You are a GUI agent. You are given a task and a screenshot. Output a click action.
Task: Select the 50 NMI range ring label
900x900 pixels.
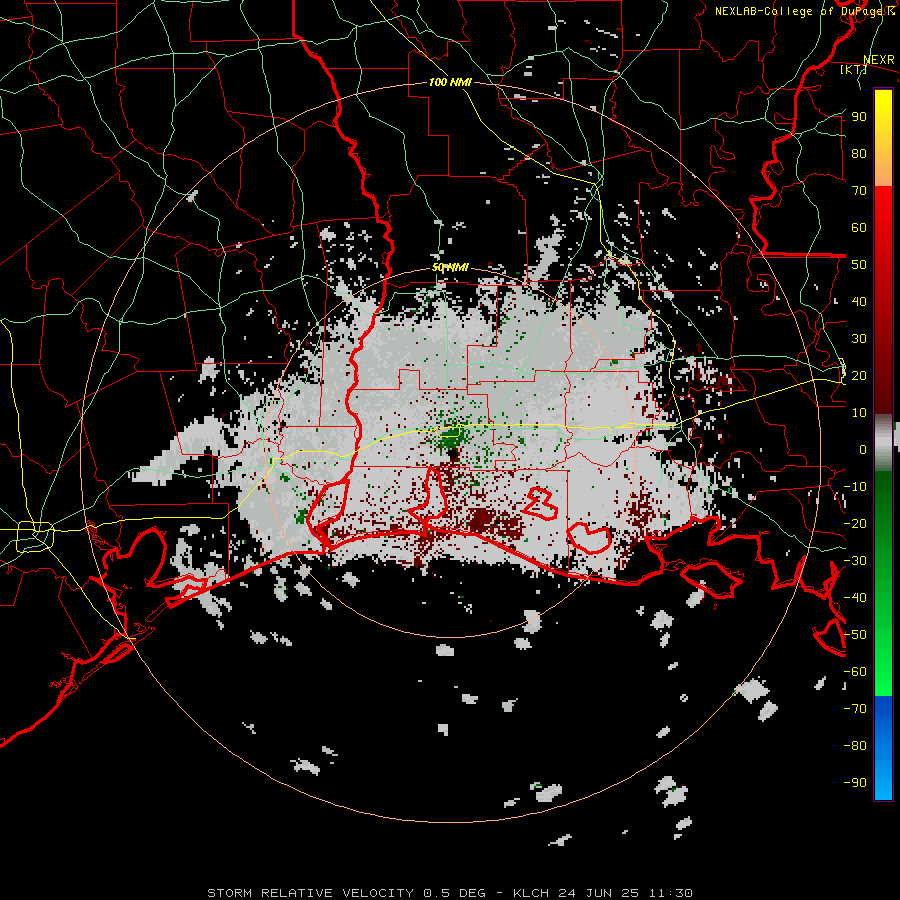450,267
